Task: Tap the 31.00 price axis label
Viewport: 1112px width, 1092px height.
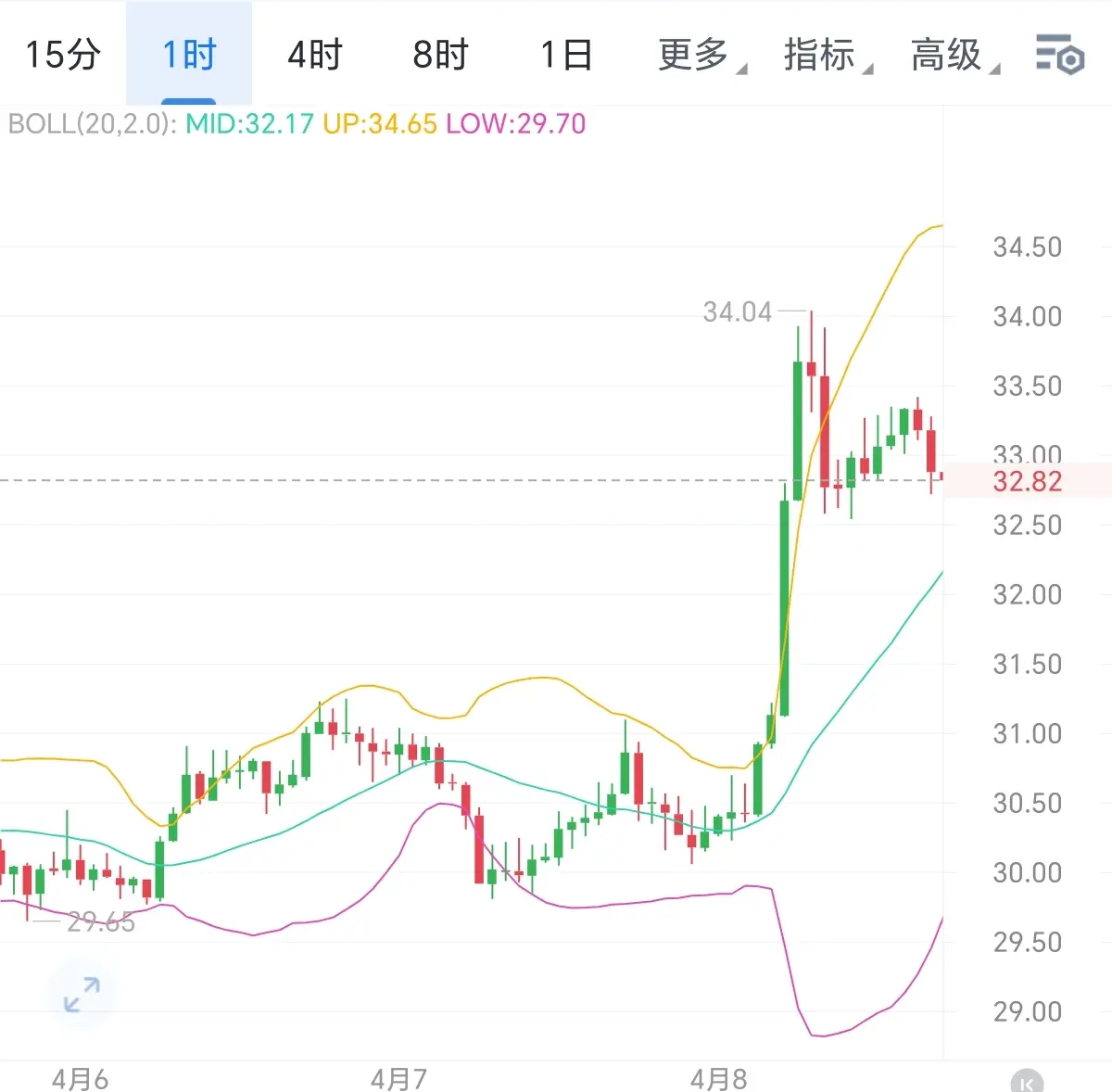Action: coord(1027,734)
